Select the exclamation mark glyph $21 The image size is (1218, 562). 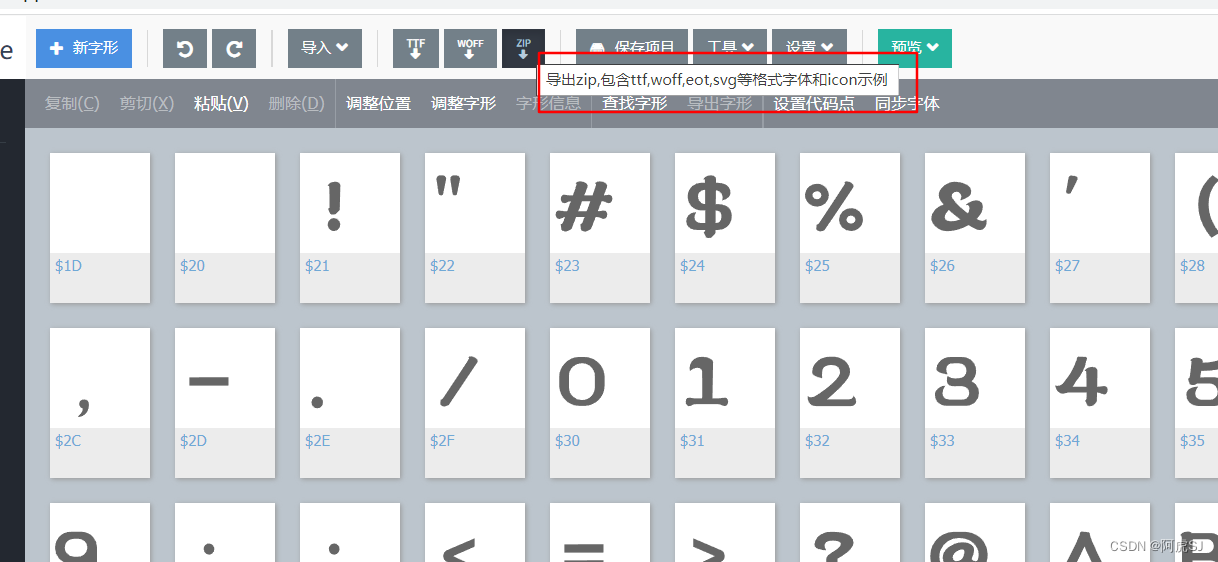350,228
